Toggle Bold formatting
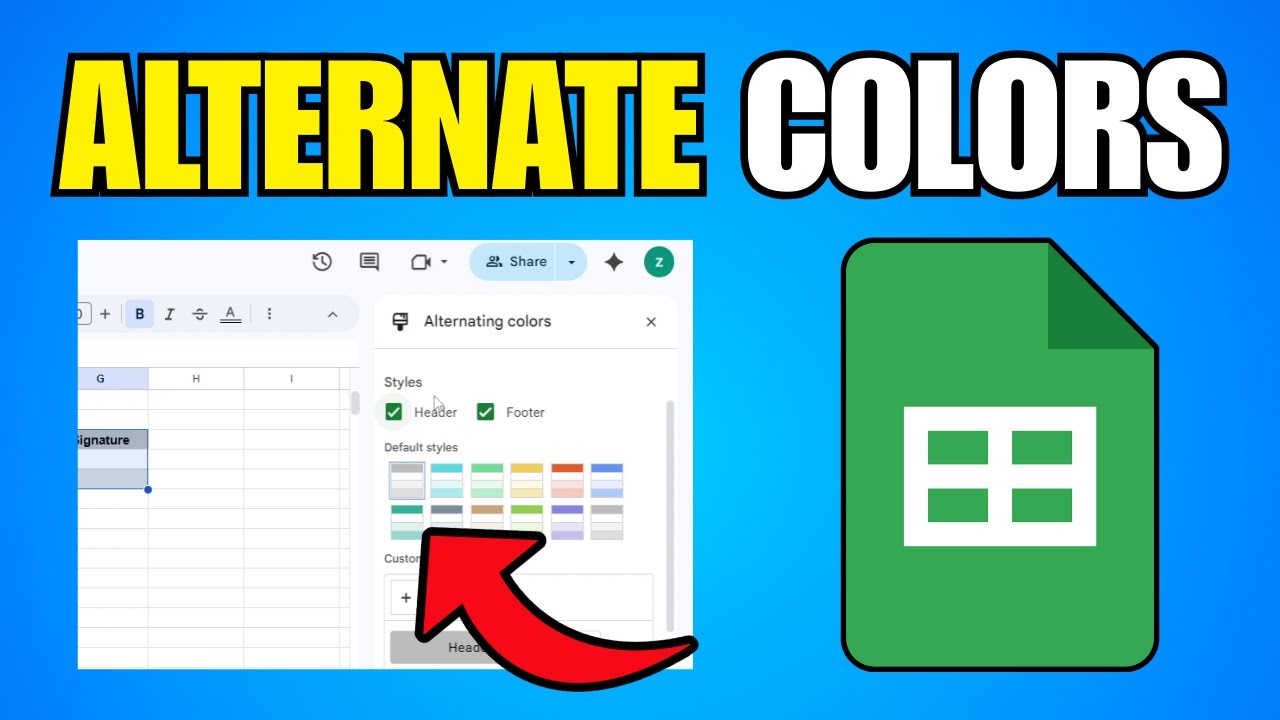The image size is (1280, 720). 139,314
